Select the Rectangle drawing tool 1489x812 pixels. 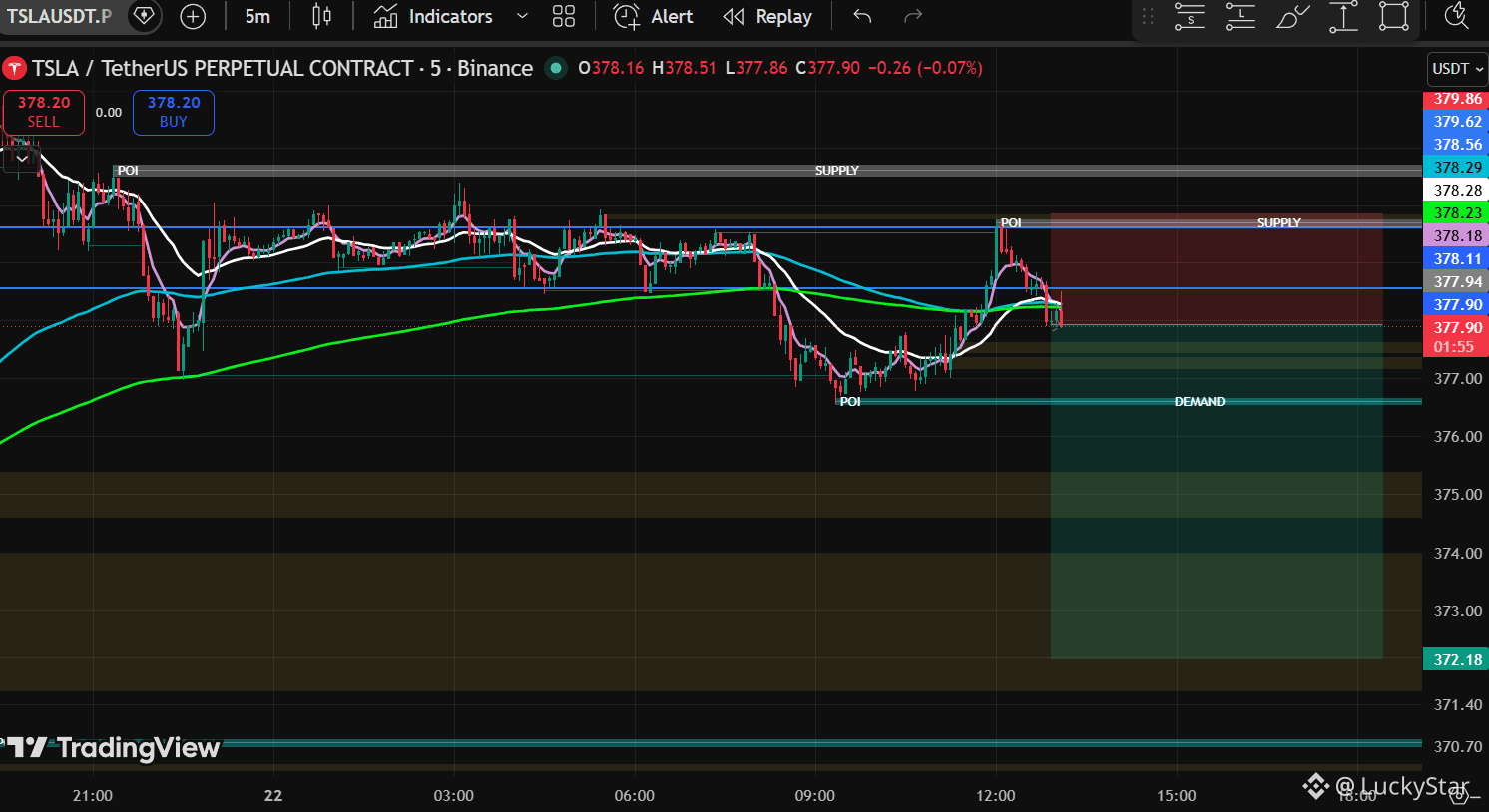click(x=1394, y=16)
